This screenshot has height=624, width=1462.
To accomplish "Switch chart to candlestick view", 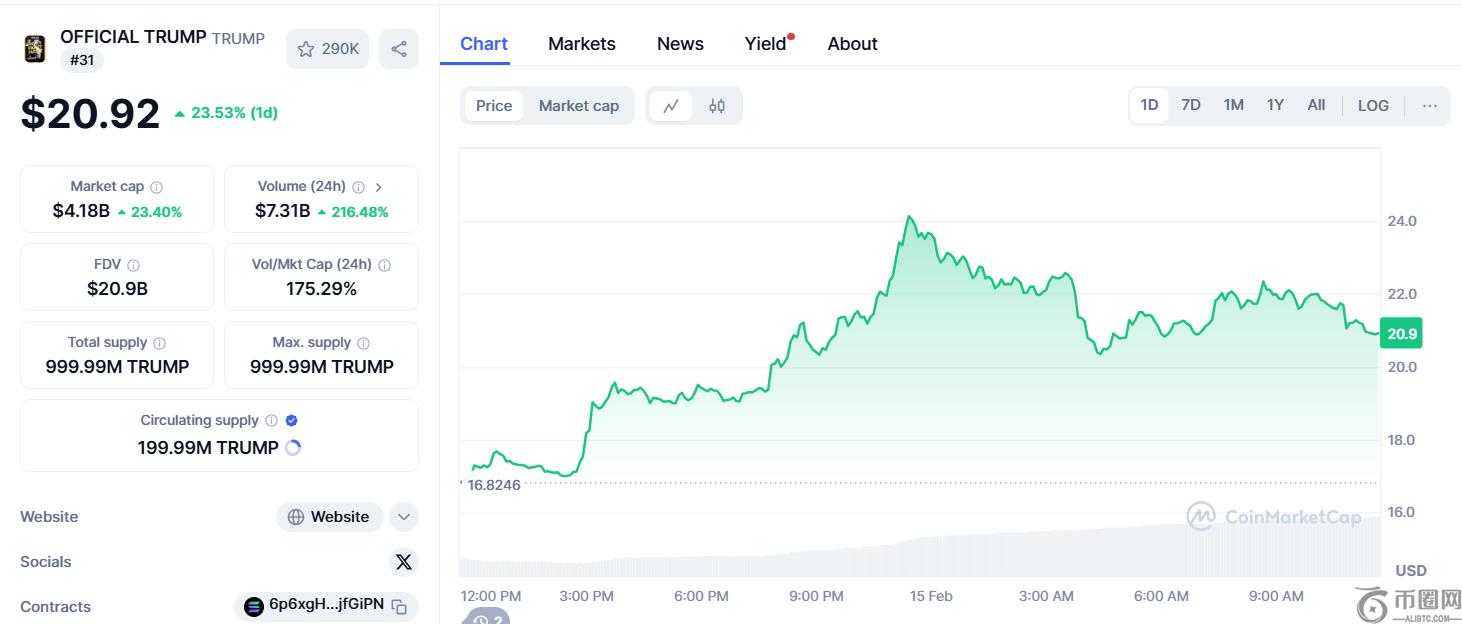I will [717, 106].
